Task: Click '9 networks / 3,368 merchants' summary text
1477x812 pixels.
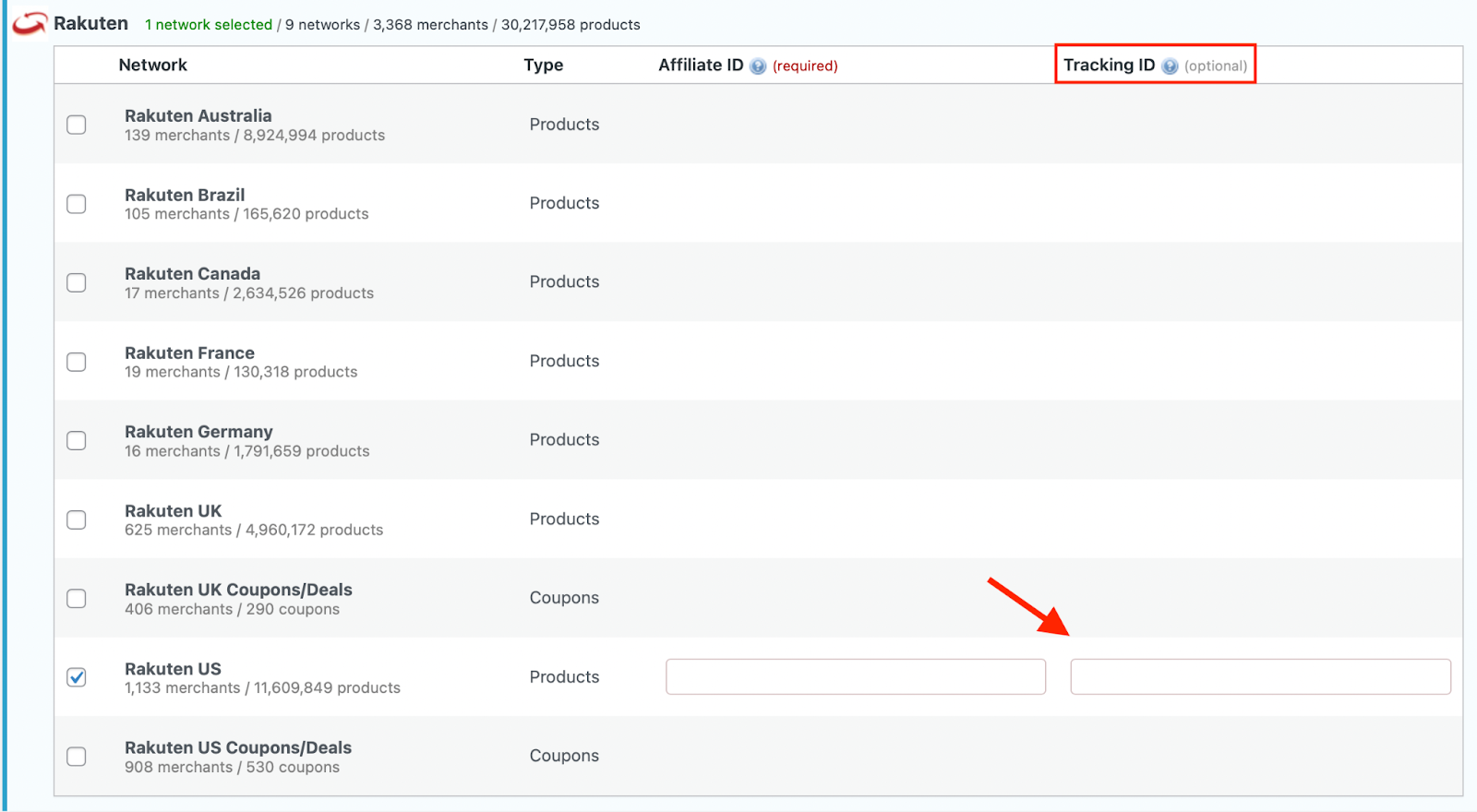Action: (x=387, y=25)
